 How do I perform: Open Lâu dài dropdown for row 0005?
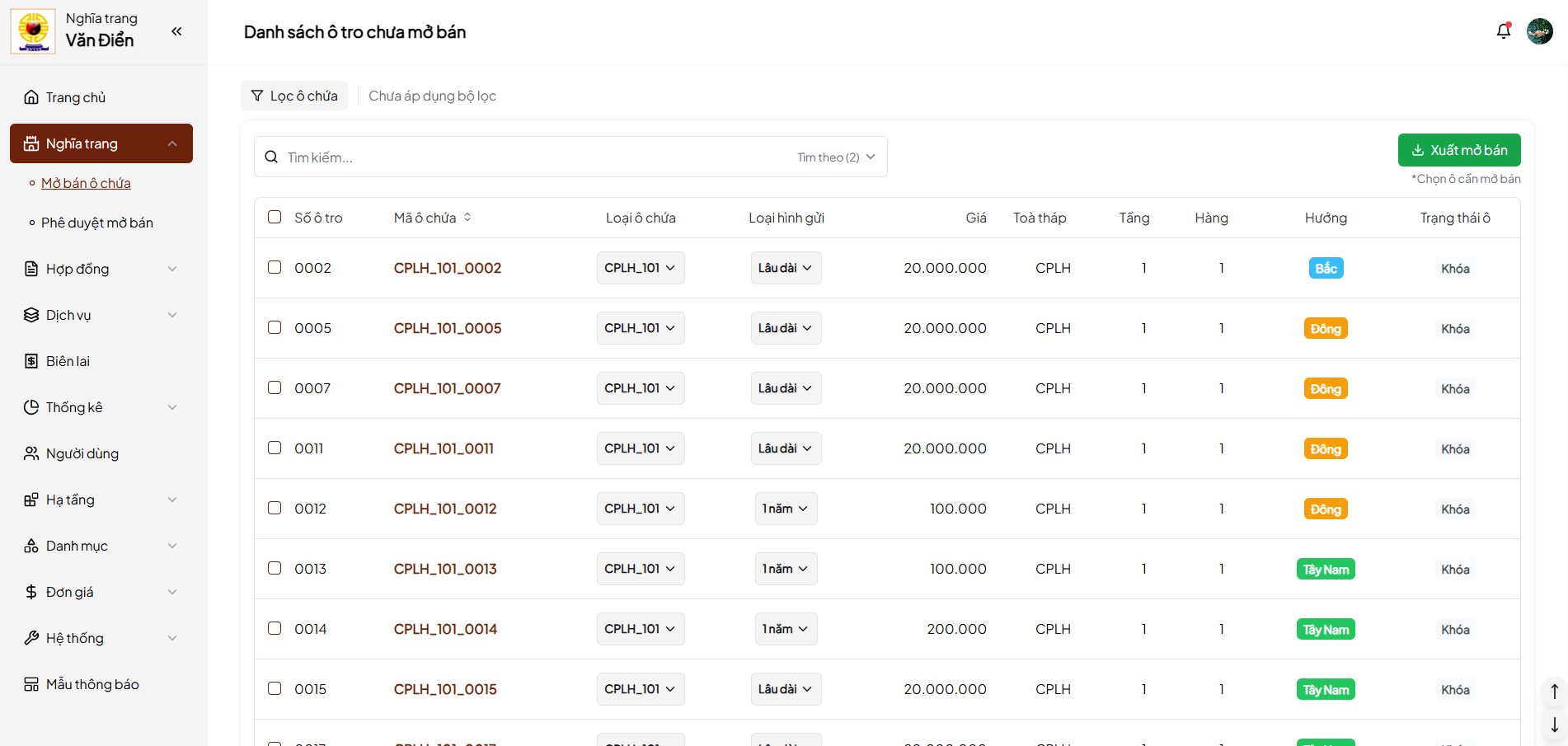pyautogui.click(x=786, y=328)
